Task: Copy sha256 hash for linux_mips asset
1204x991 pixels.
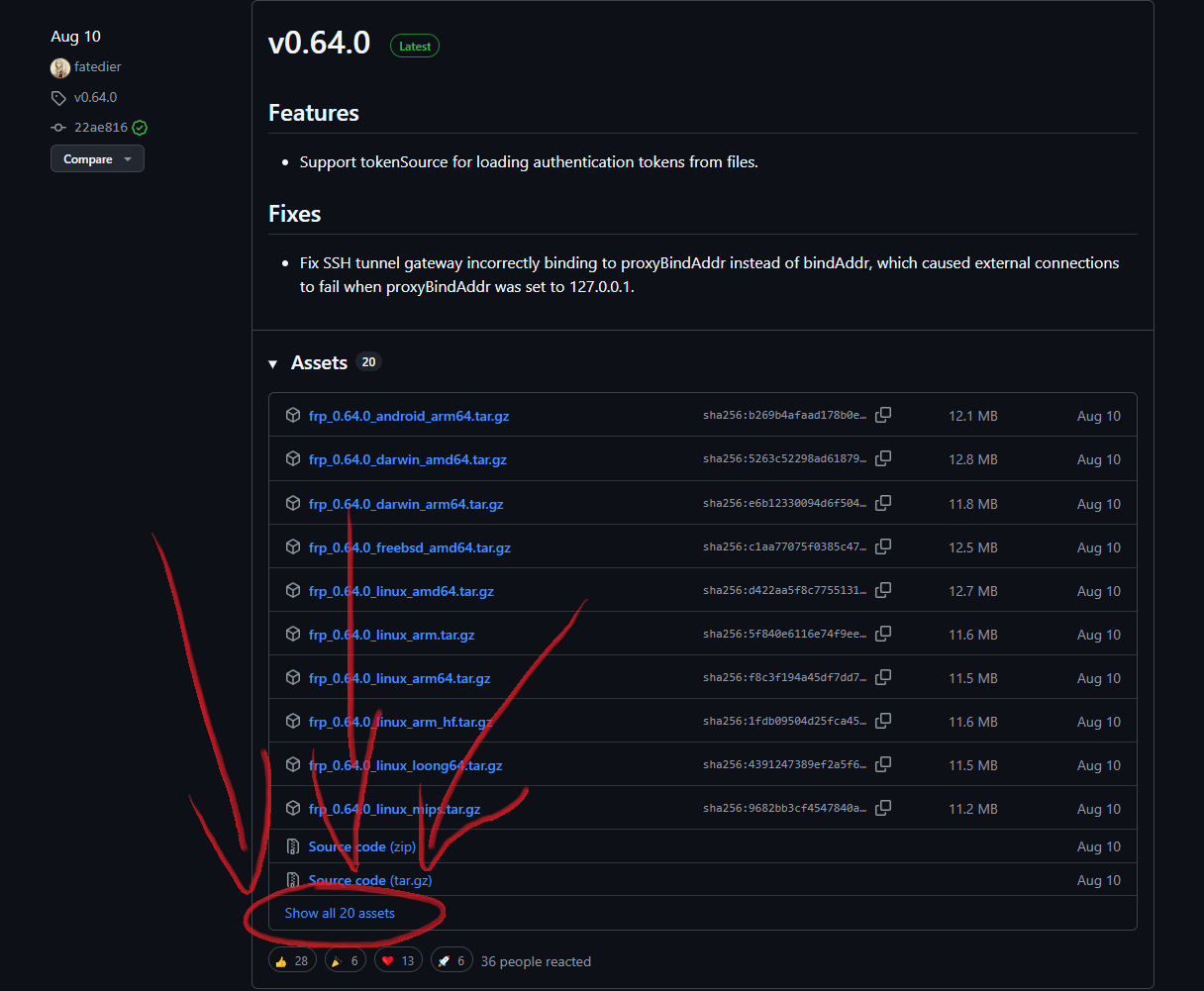Action: [883, 808]
